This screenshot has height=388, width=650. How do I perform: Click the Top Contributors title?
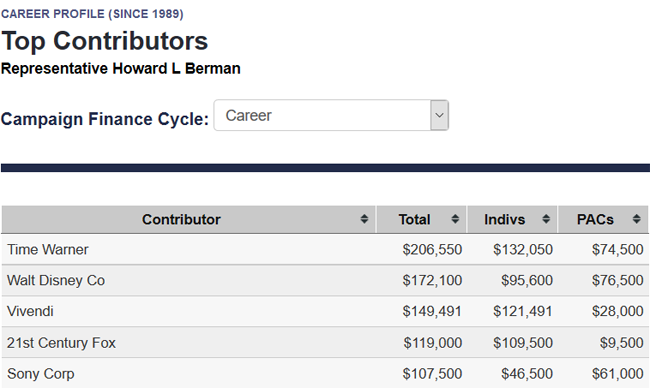click(104, 41)
